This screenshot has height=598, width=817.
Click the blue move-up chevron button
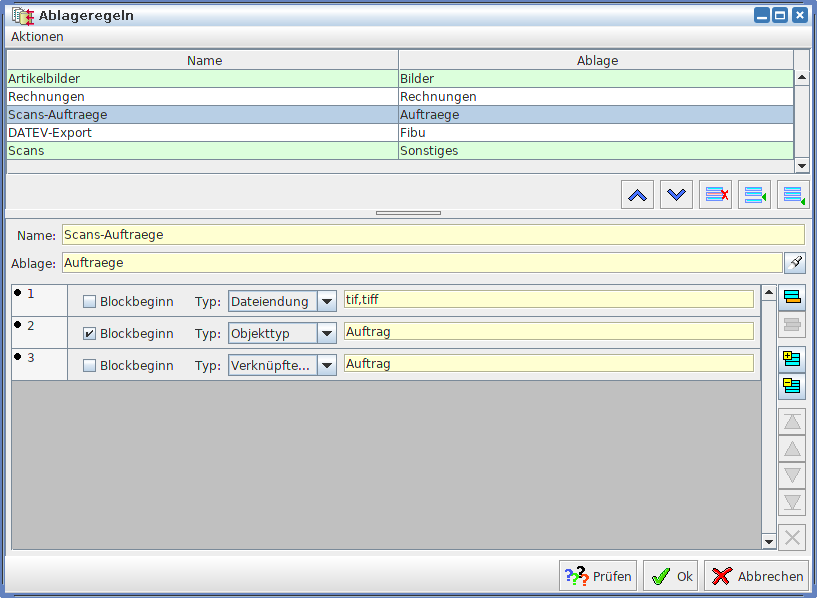[637, 195]
